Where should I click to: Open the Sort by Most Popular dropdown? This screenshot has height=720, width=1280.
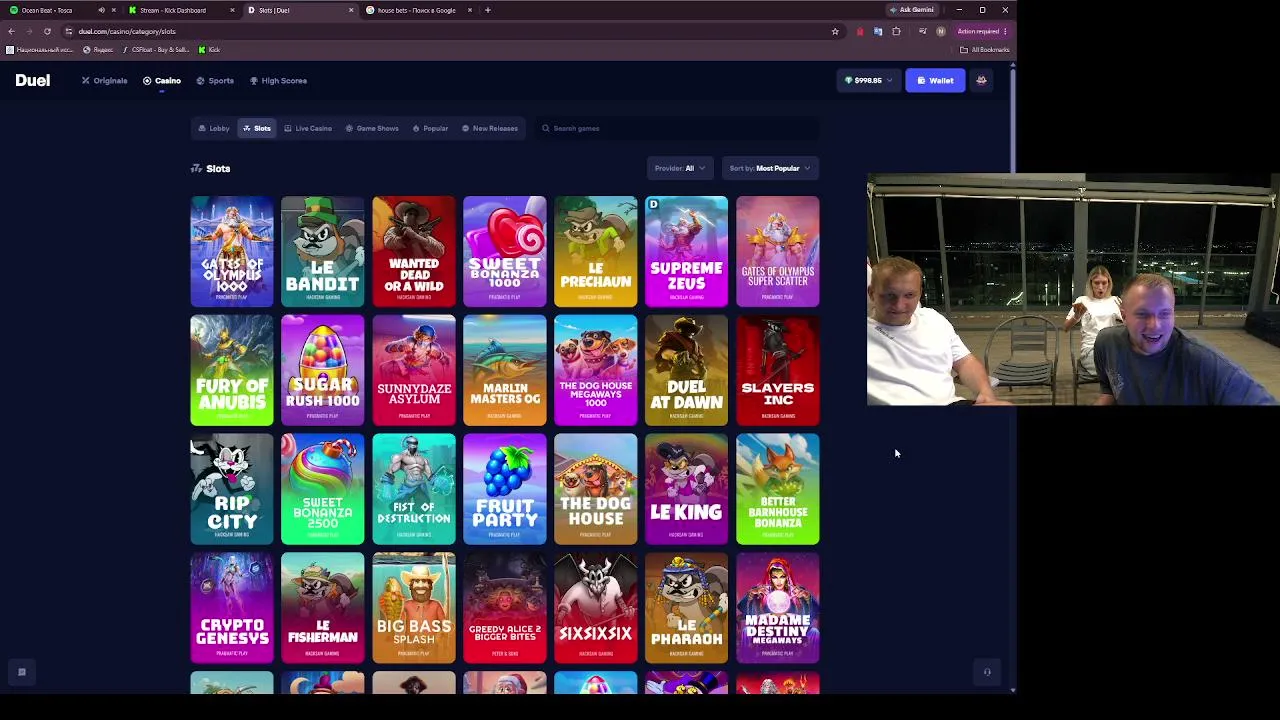(x=770, y=168)
